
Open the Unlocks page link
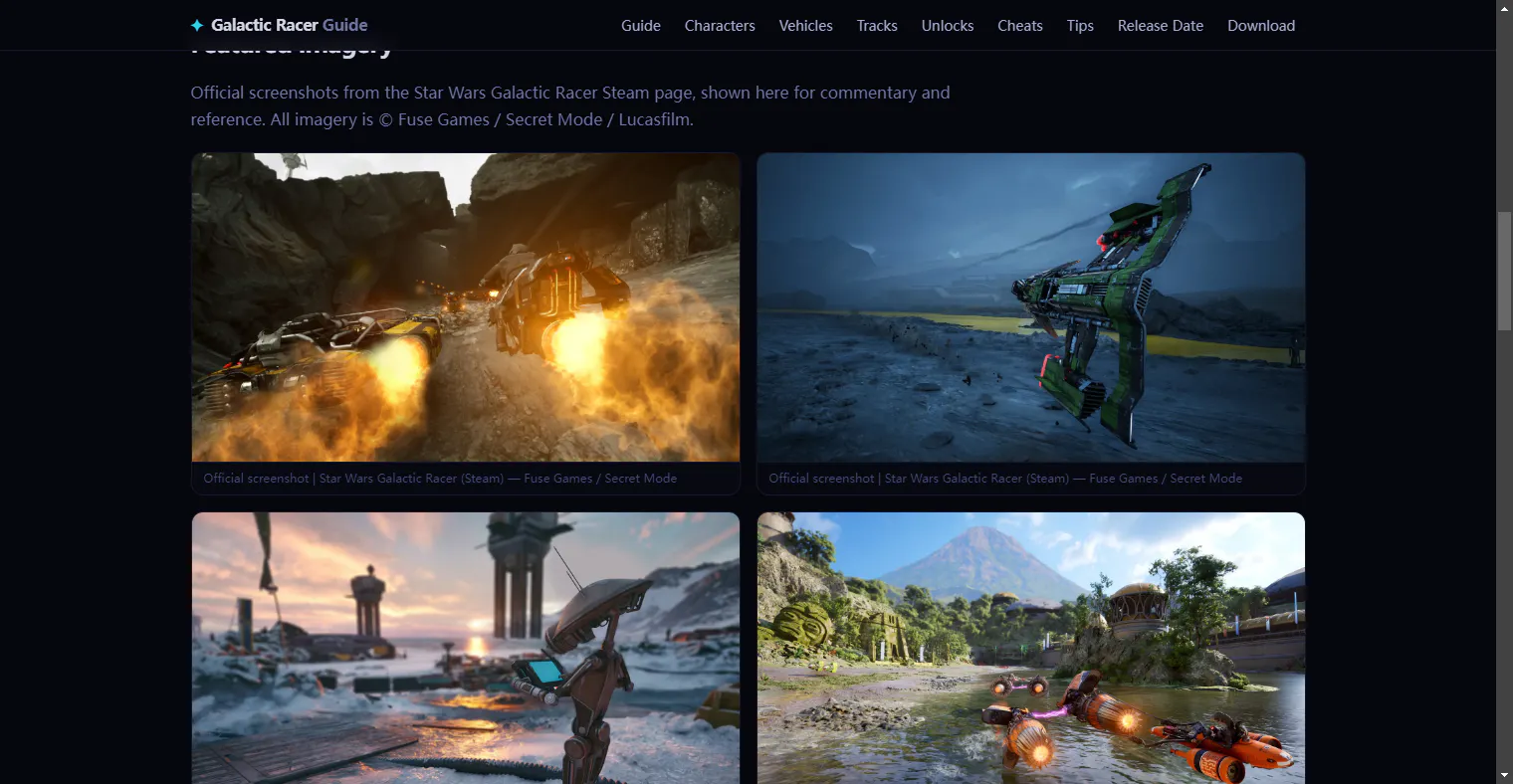(x=948, y=26)
